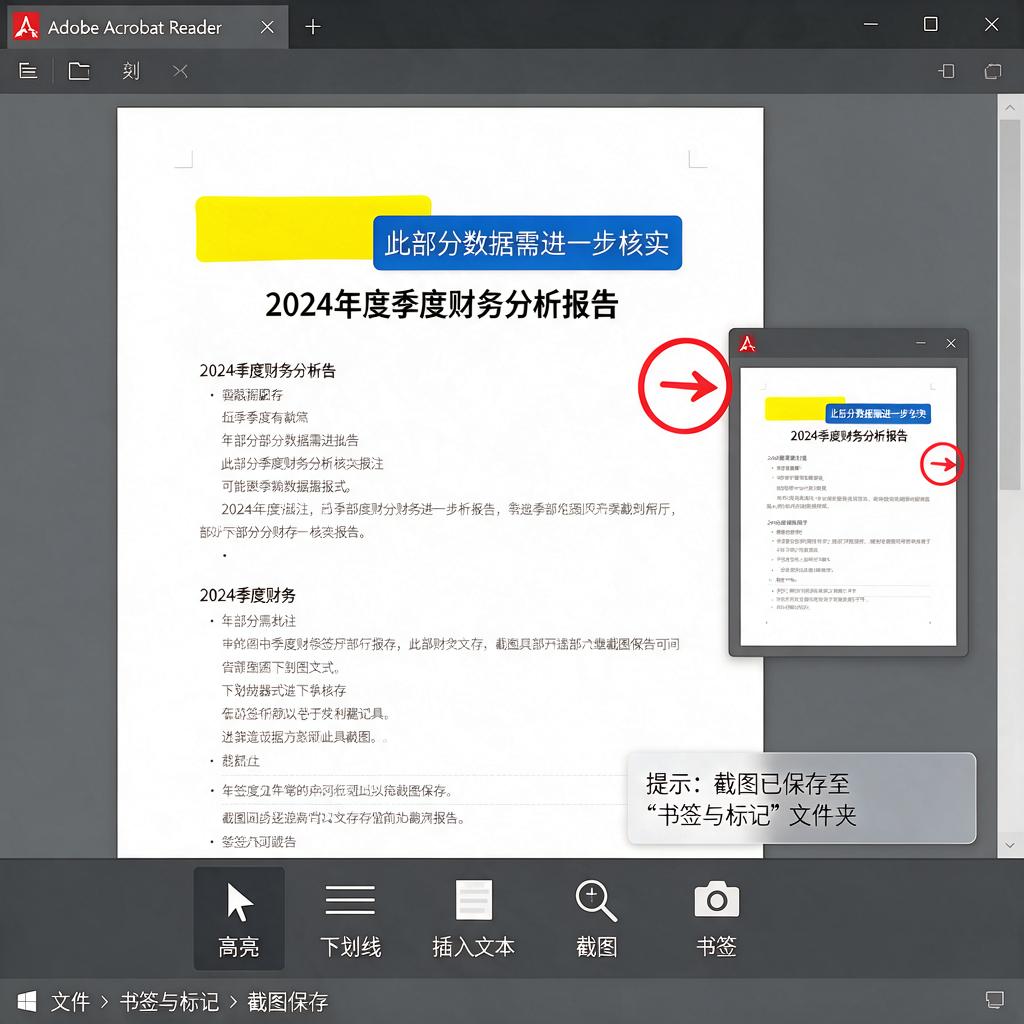Click the page thumbnail in preview window
Screen dimensions: 1024x1024
click(848, 506)
